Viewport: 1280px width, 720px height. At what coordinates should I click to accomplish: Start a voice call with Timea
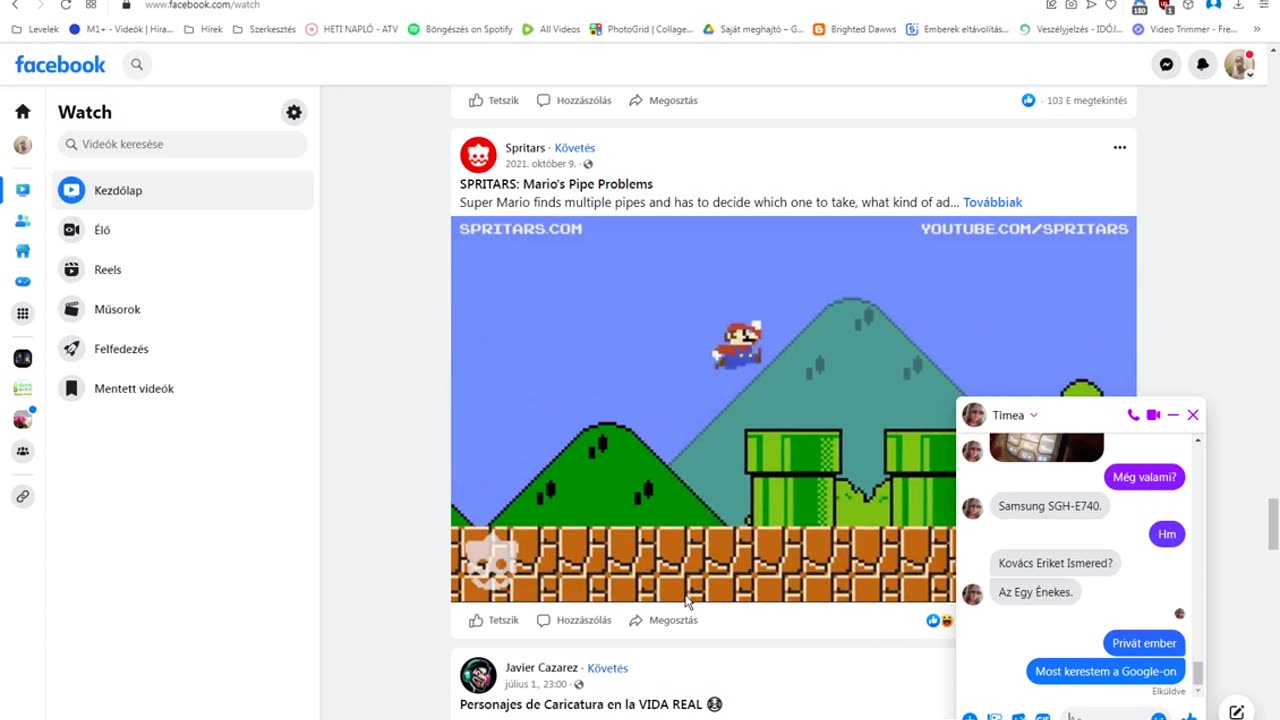click(x=1133, y=415)
